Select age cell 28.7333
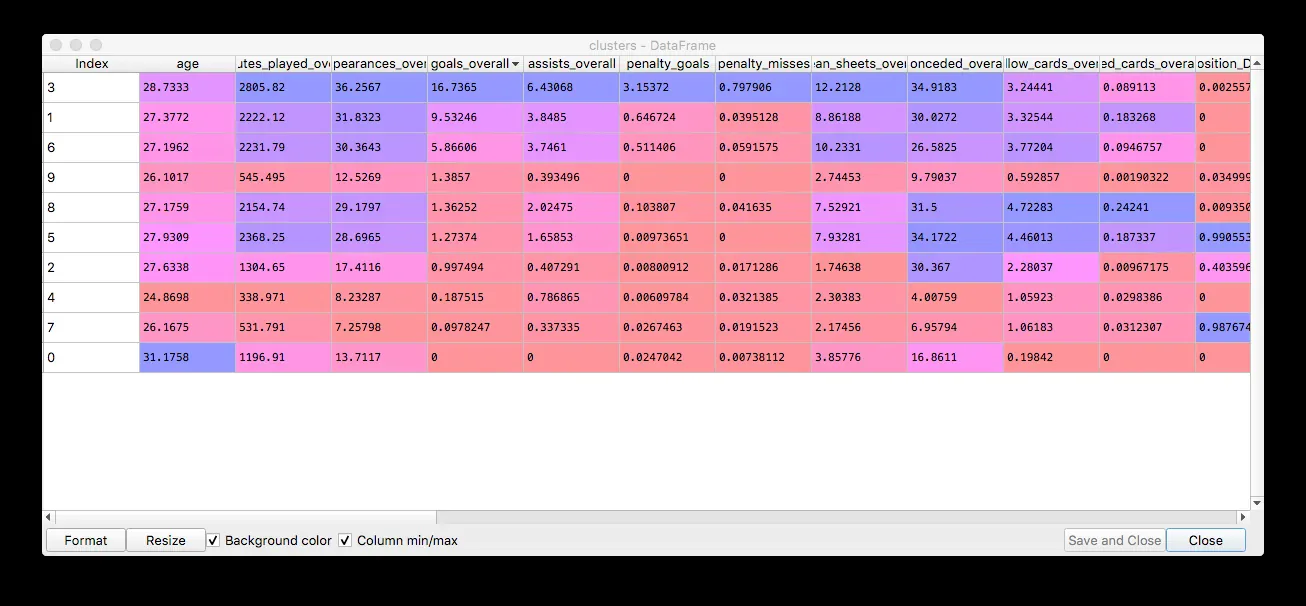This screenshot has width=1306, height=606. tap(187, 87)
